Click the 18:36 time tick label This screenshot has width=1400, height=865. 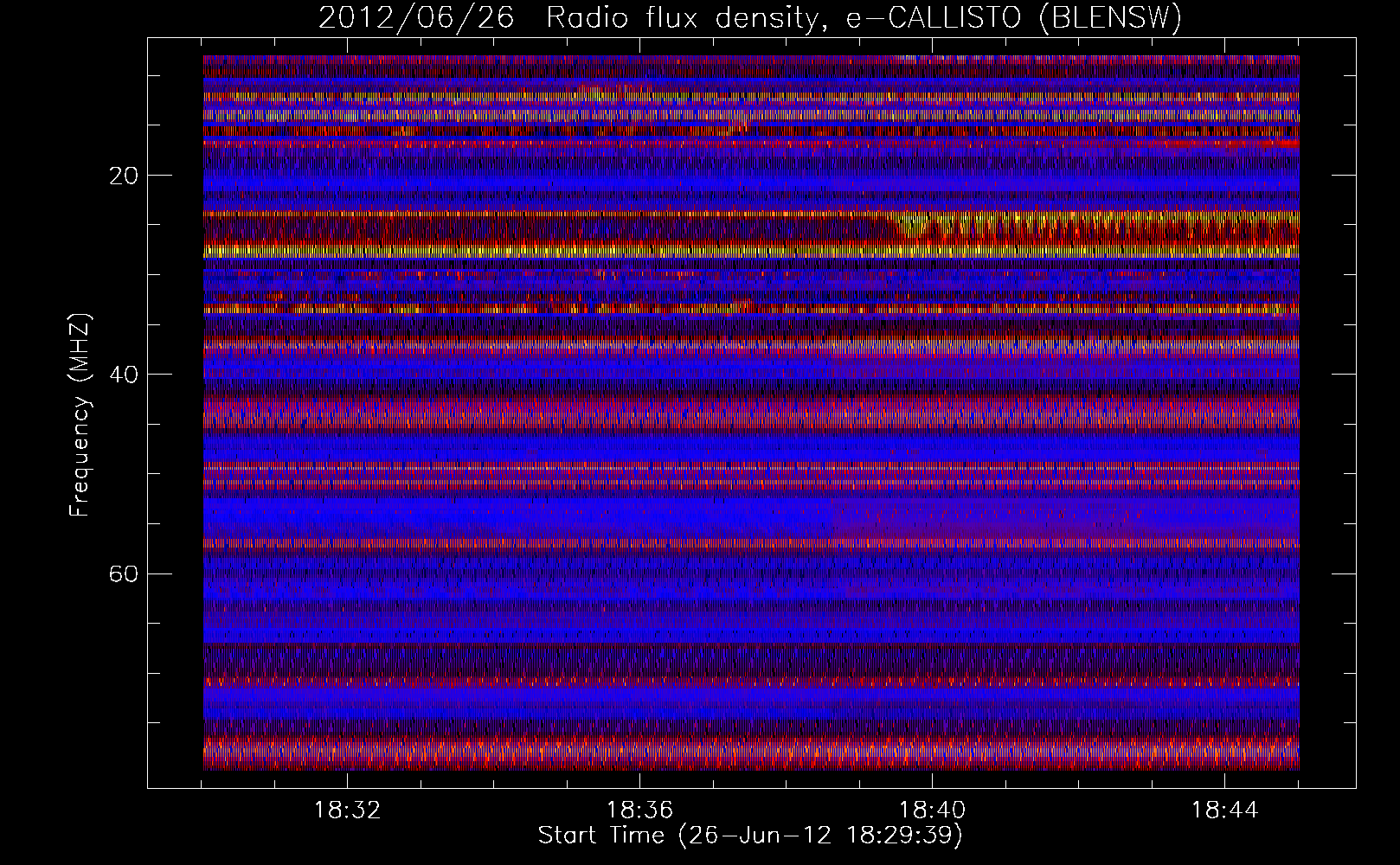pos(639,811)
